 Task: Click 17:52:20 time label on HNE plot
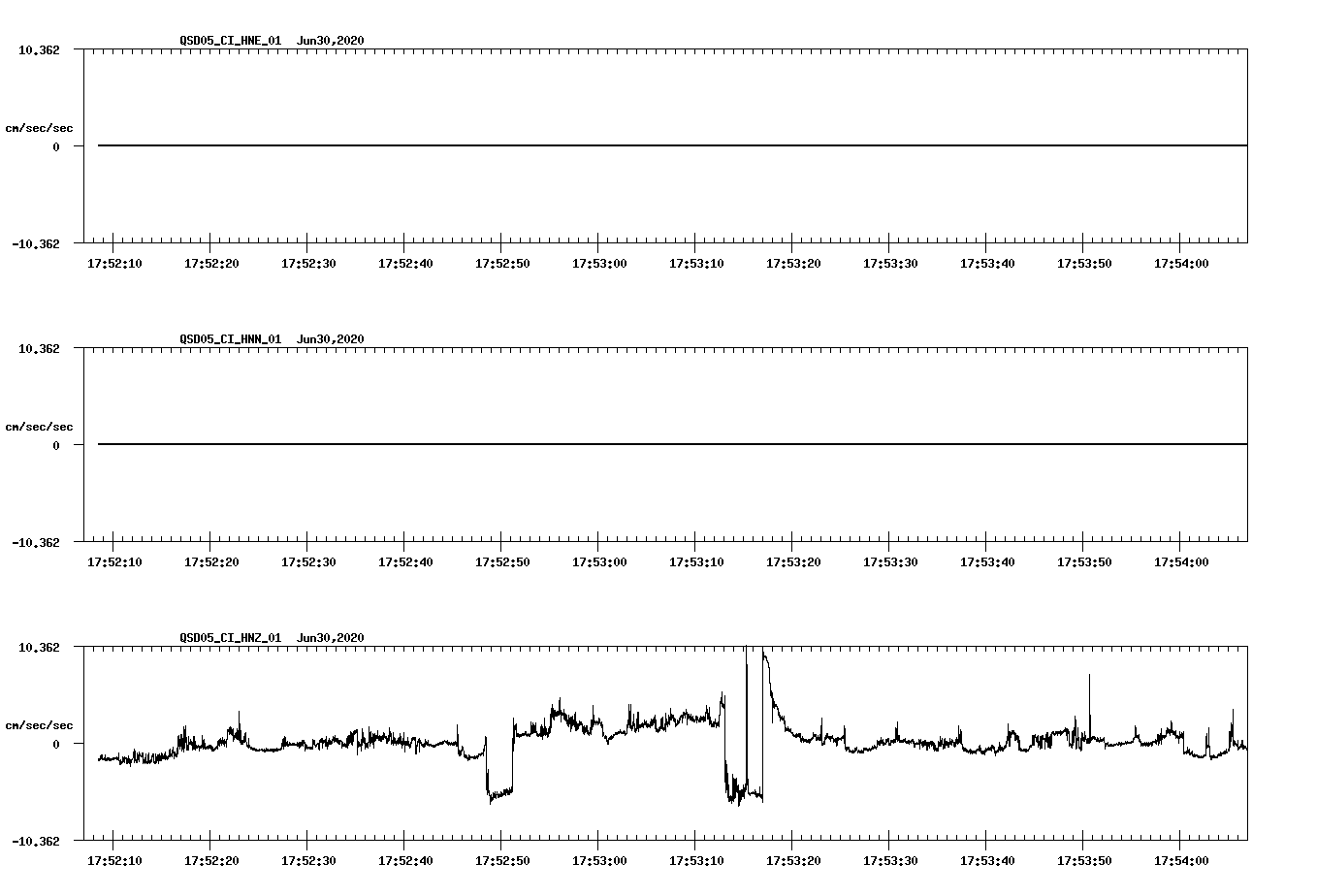(211, 264)
